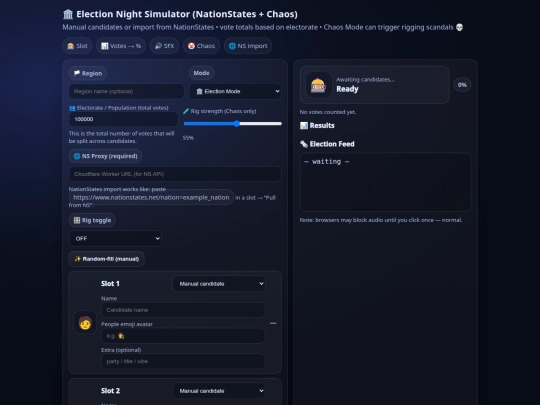Screen dimensions: 540x405
Task: Focus the Region name input
Action: pos(126,91)
